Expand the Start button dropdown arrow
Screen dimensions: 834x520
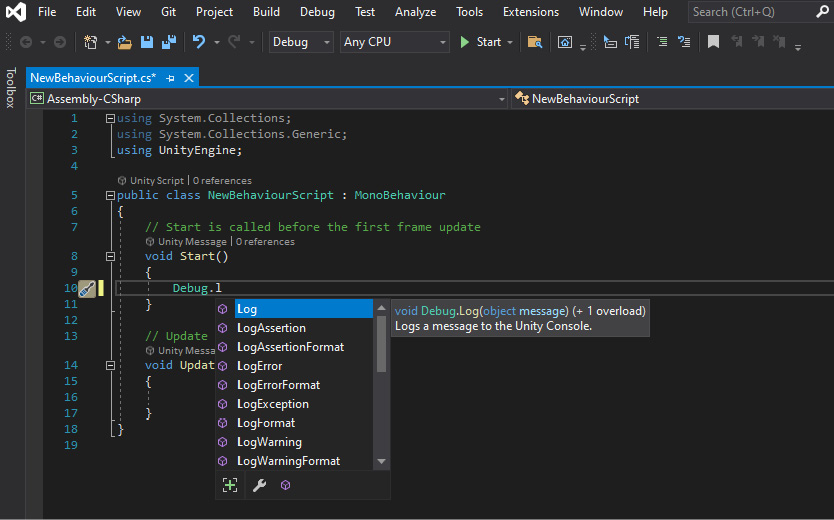click(x=510, y=42)
